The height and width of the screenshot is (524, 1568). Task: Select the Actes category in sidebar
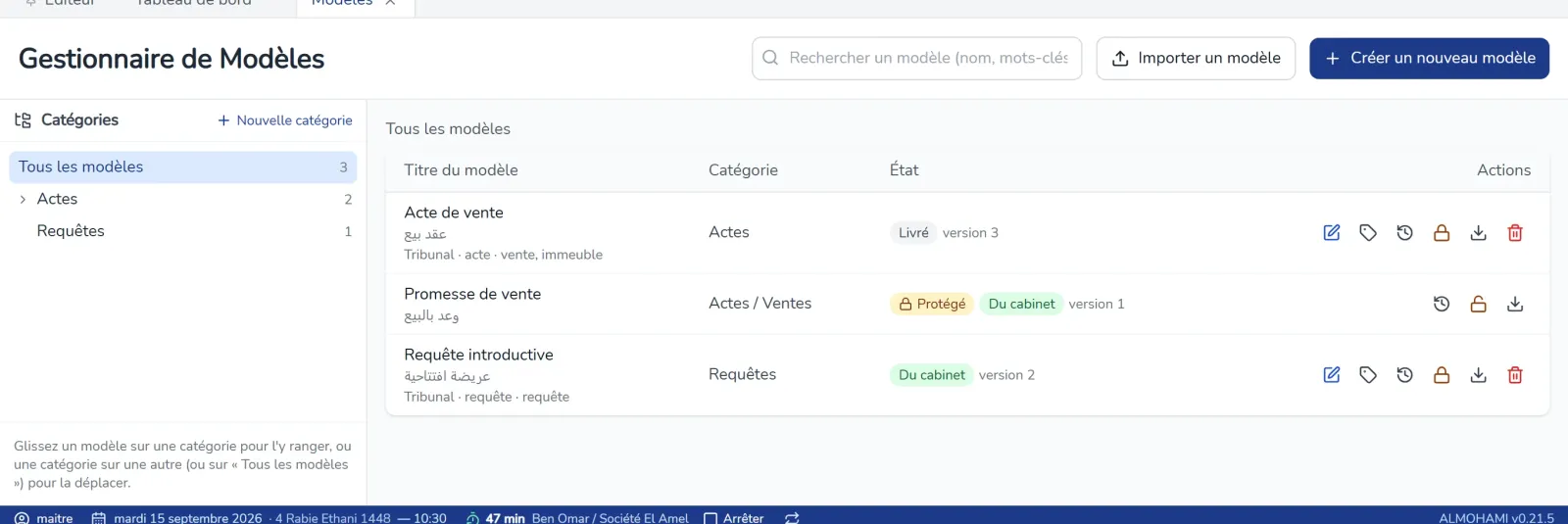182,199
